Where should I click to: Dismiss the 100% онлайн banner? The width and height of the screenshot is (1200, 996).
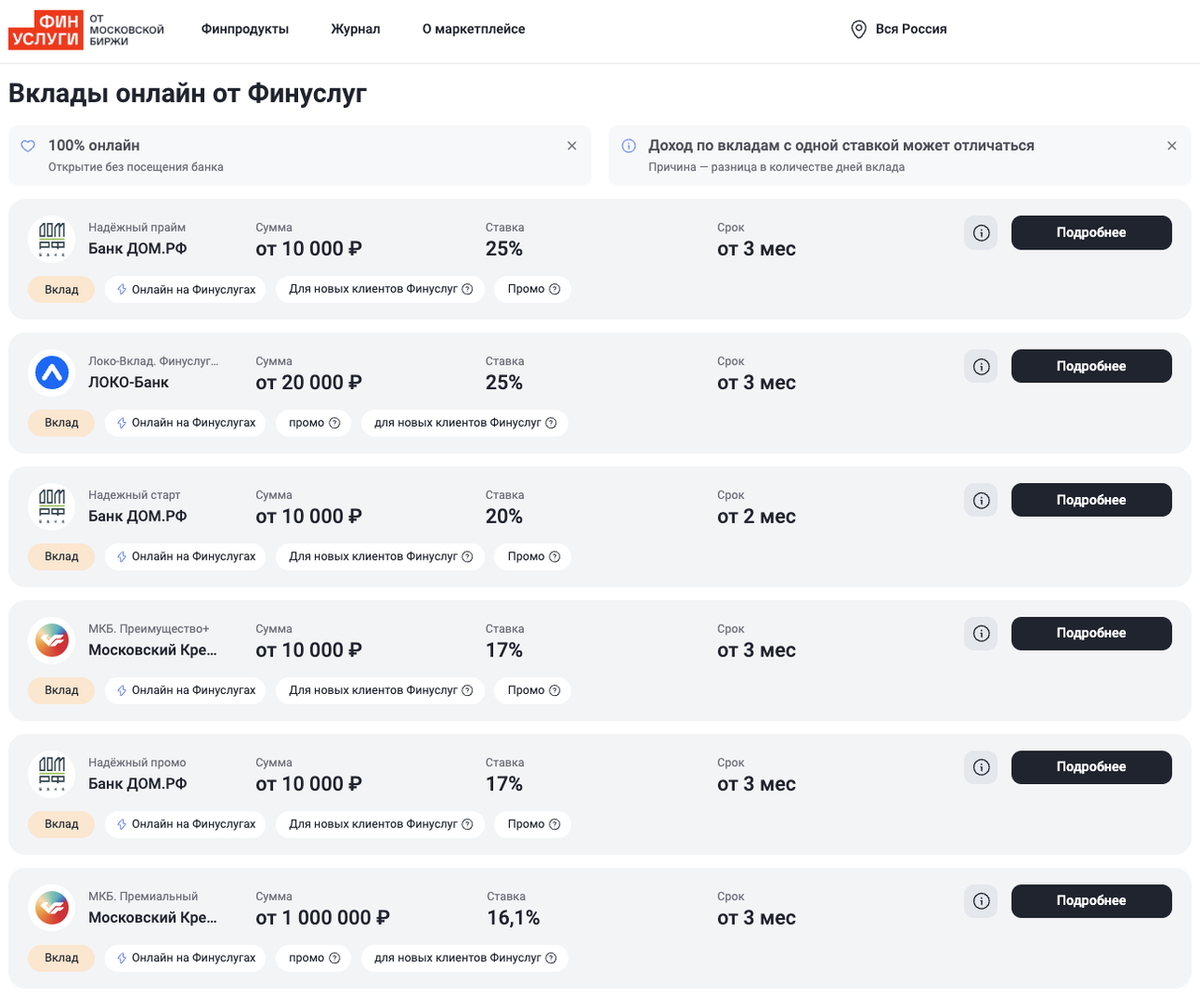(572, 146)
